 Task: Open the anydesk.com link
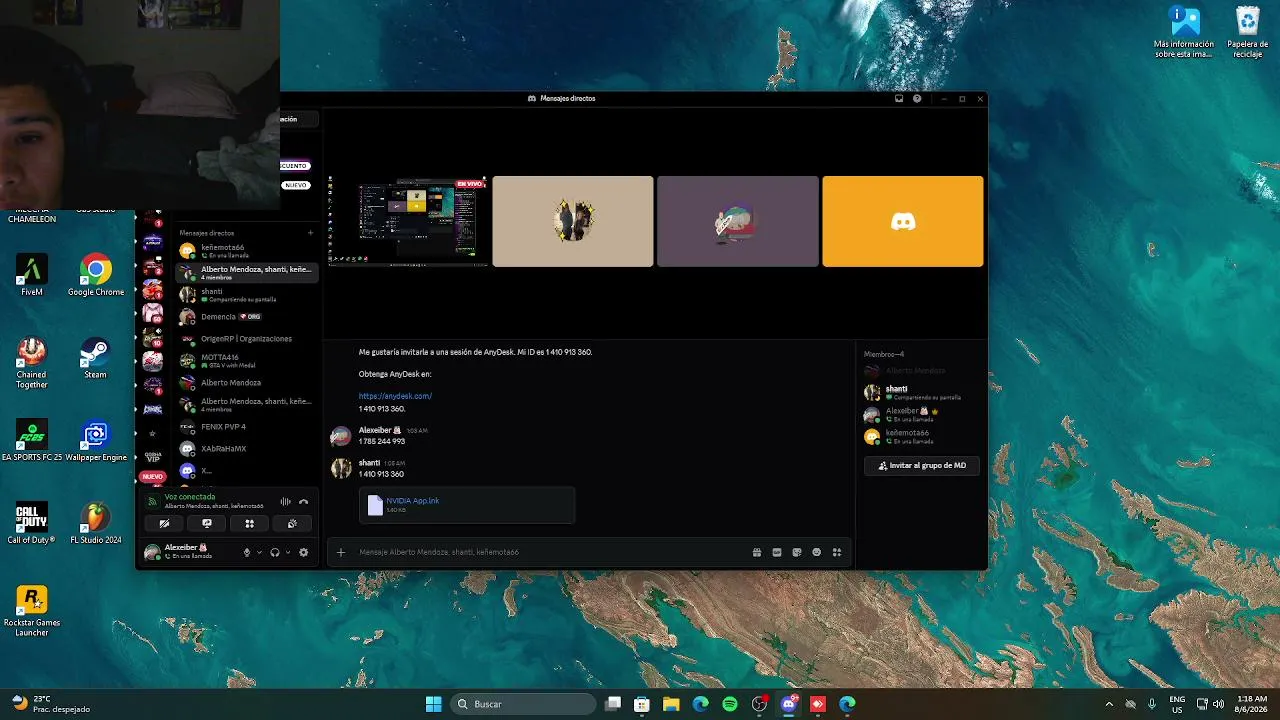pyautogui.click(x=395, y=396)
